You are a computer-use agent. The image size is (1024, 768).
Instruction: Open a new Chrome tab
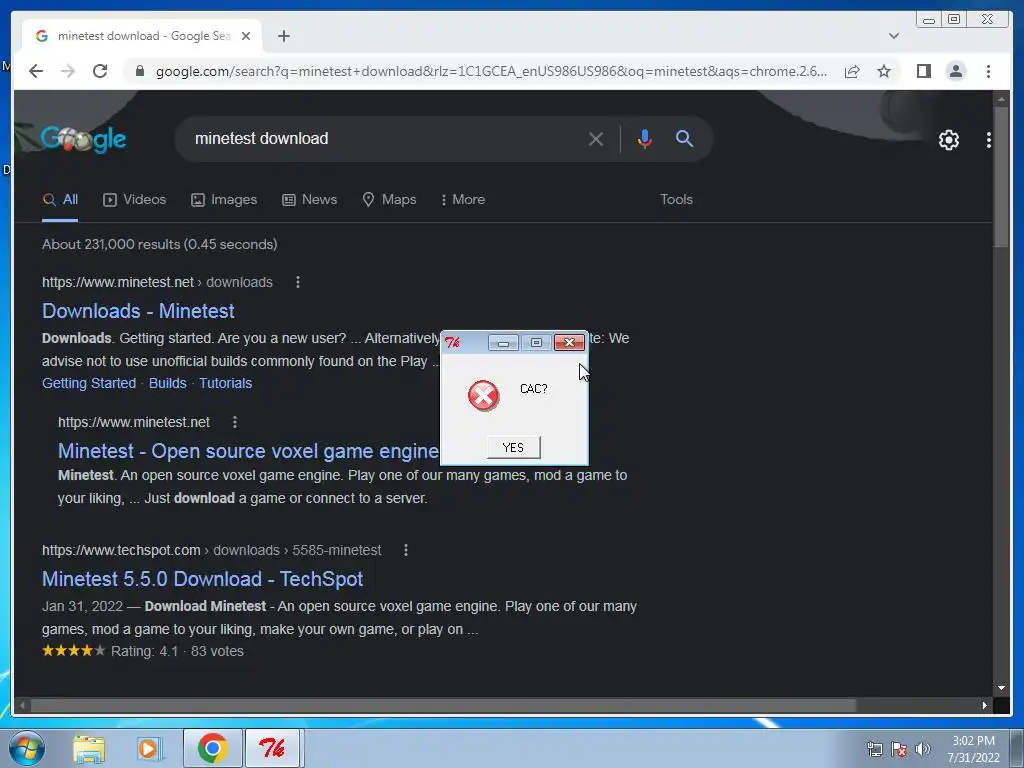[x=283, y=36]
